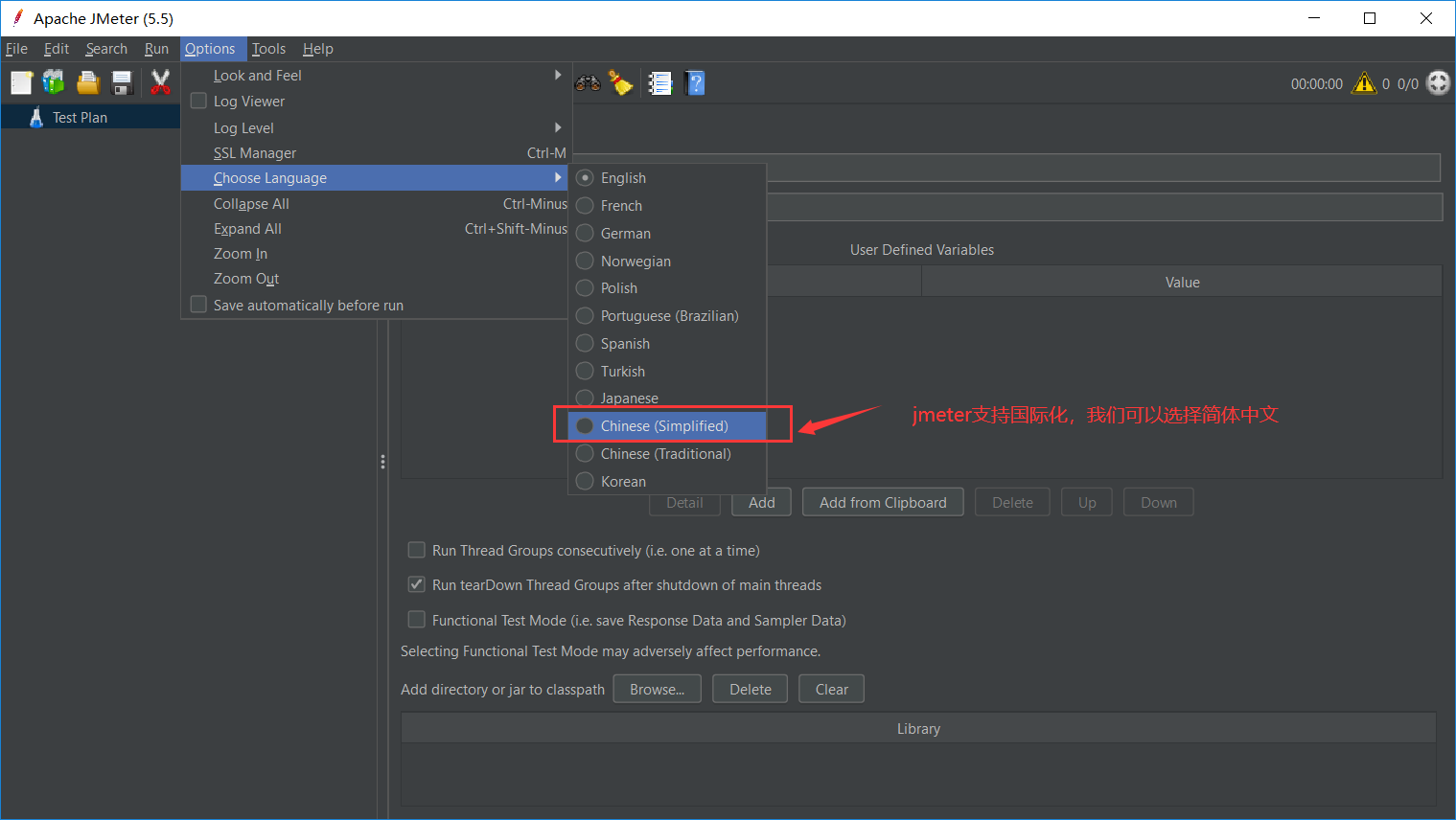Enable the Log Viewer checkbox
This screenshot has height=820, width=1456.
pyautogui.click(x=199, y=101)
